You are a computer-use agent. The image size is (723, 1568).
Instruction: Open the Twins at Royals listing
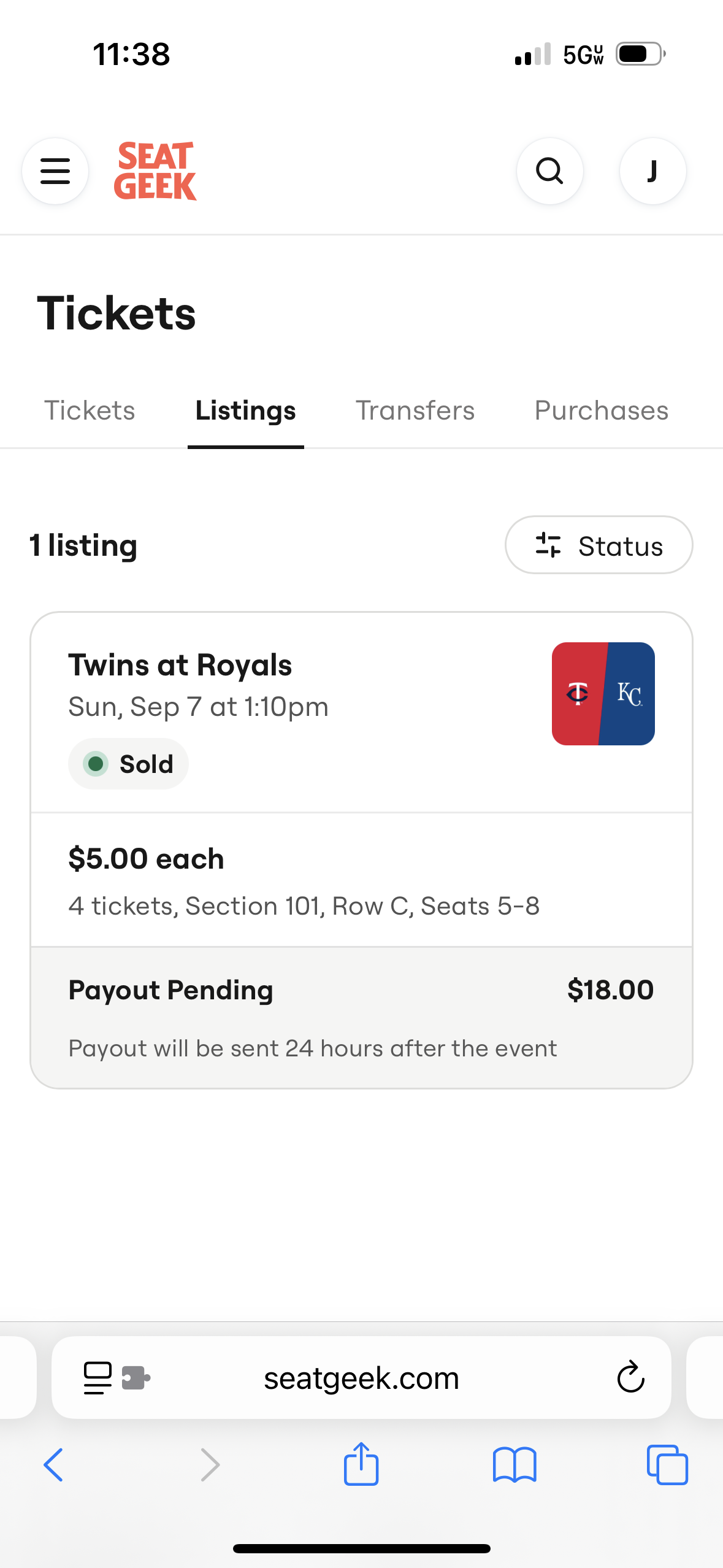tap(180, 666)
